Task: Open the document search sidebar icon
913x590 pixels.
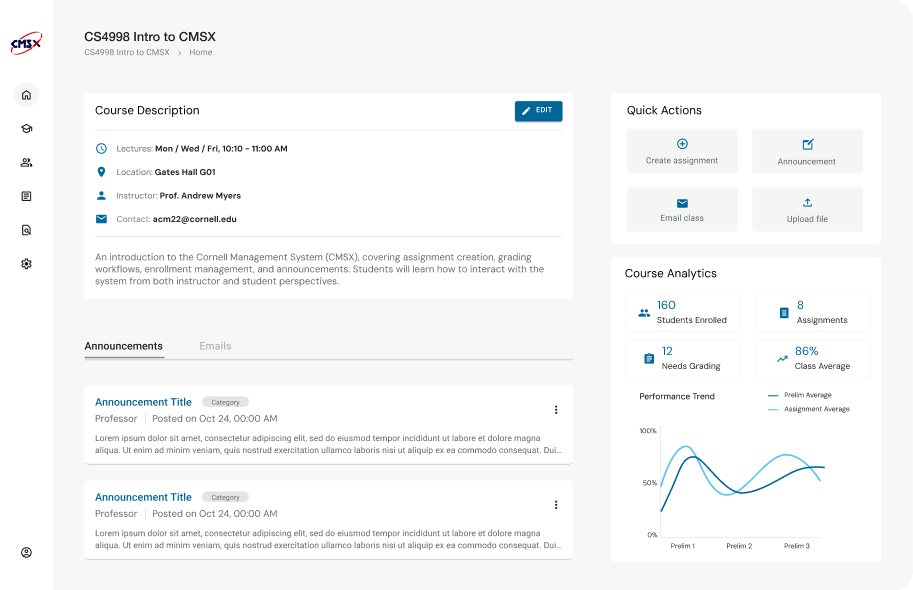Action: tap(26, 230)
